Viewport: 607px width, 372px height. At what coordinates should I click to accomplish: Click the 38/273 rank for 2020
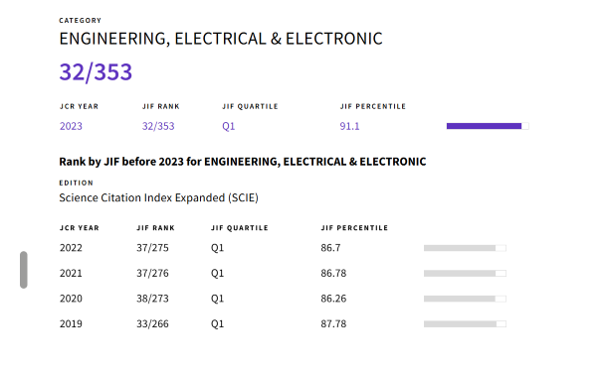tap(152, 298)
